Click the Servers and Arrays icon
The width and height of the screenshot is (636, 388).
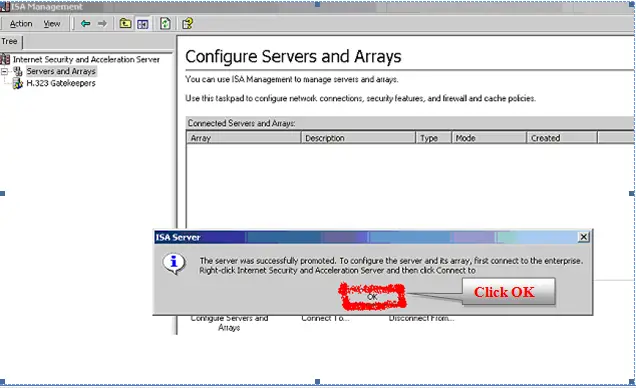click(18, 71)
